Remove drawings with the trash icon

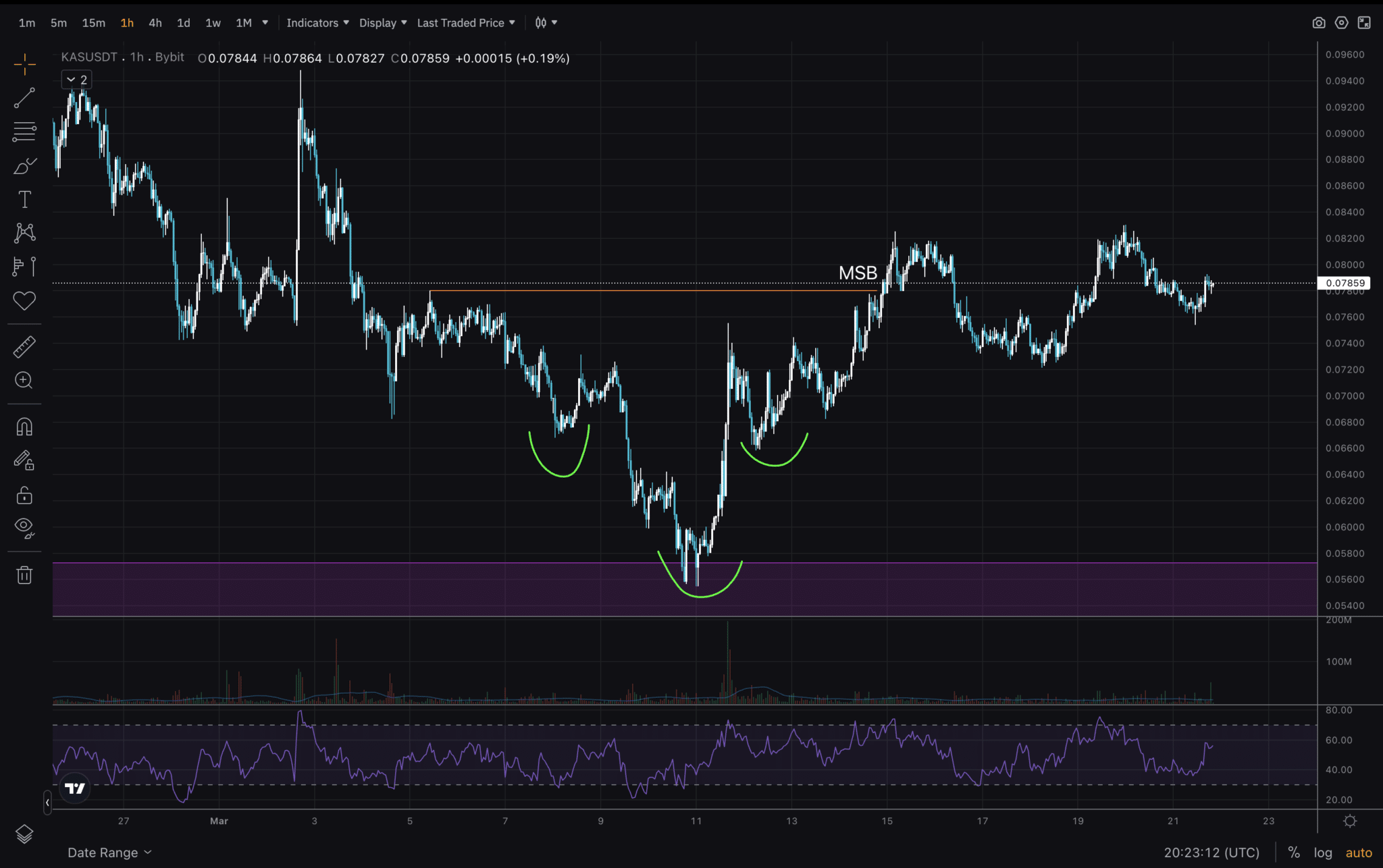[x=24, y=575]
